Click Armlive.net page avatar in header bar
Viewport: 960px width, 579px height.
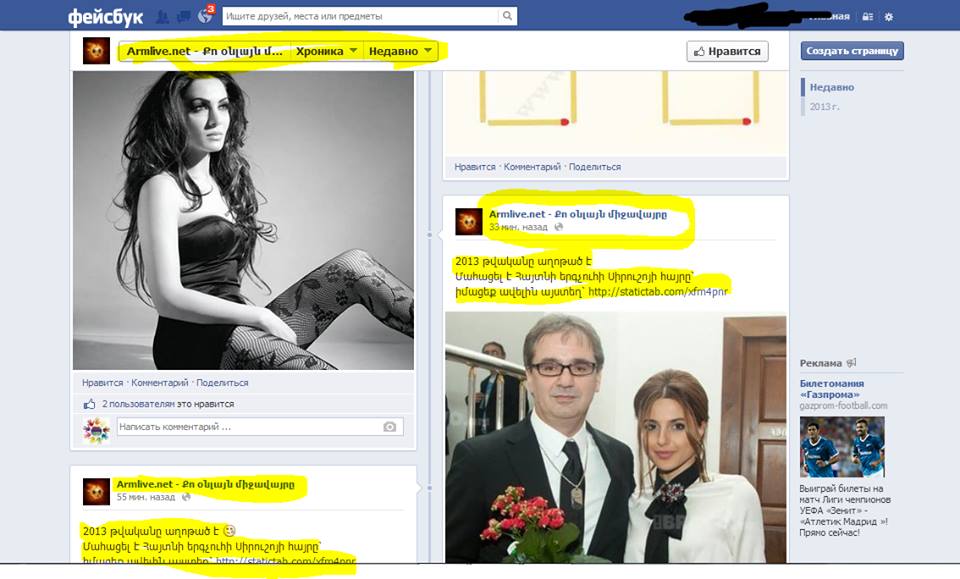point(97,51)
